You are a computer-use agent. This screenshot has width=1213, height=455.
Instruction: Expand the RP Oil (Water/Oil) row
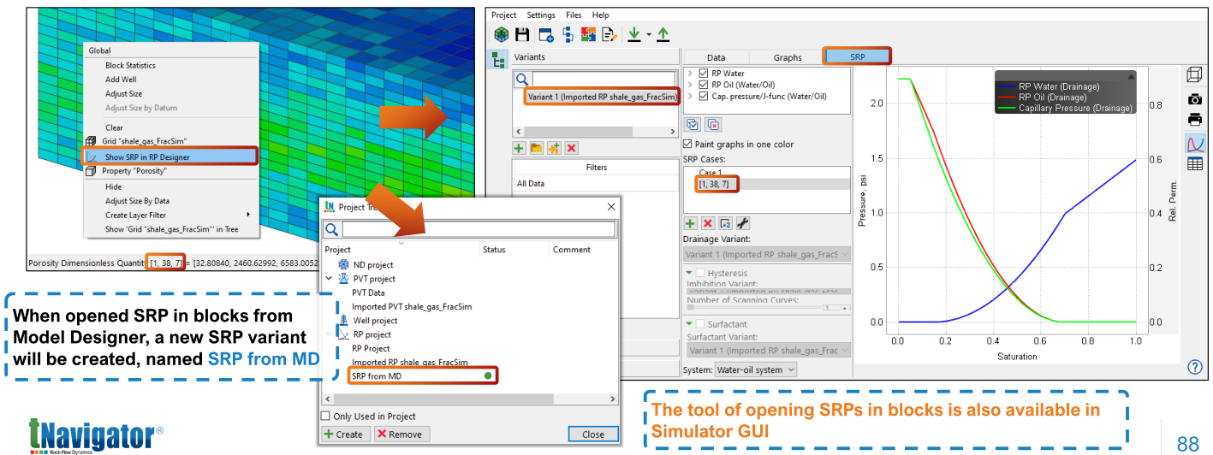(x=689, y=85)
